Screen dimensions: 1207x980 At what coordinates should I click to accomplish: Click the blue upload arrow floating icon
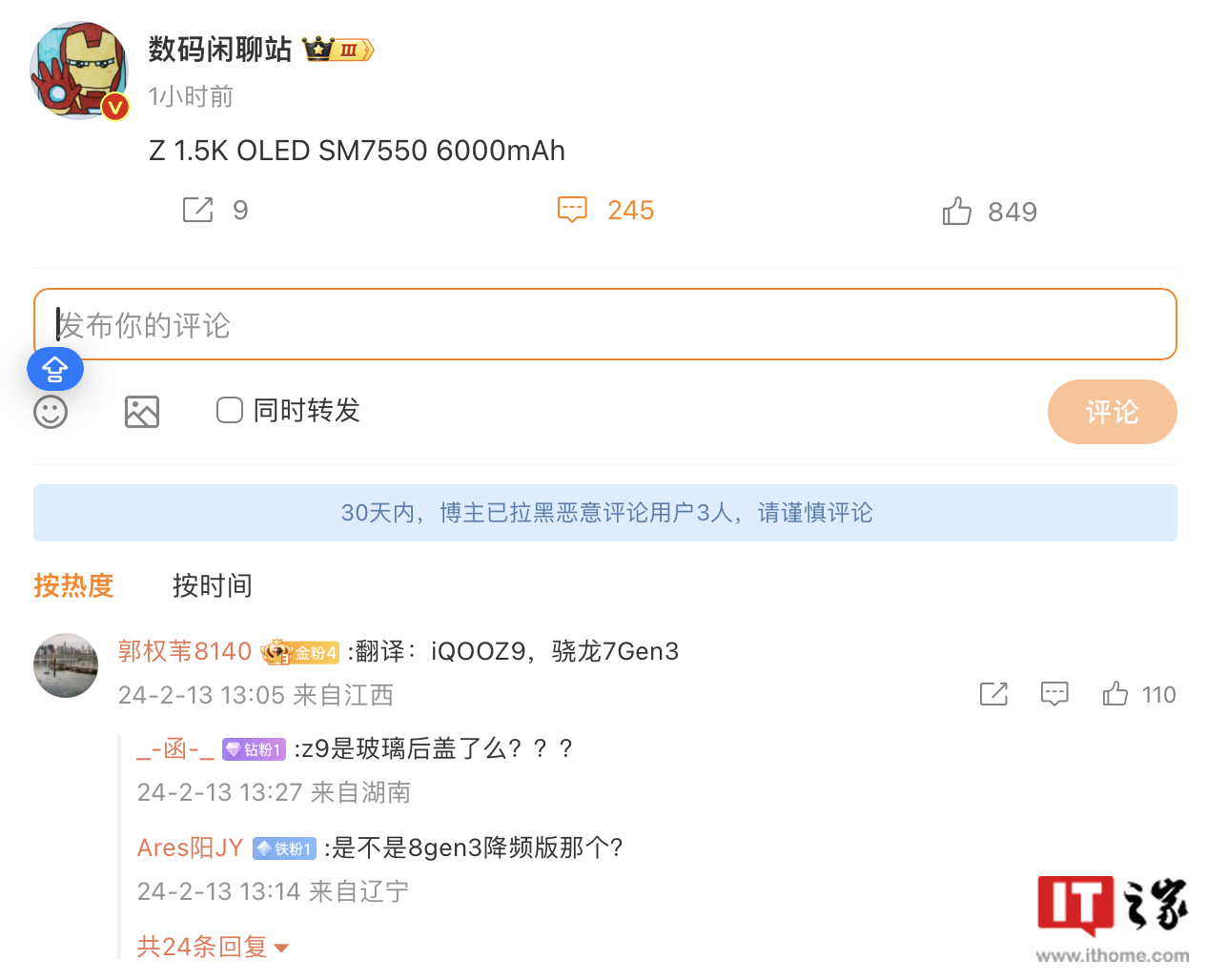pyautogui.click(x=55, y=369)
